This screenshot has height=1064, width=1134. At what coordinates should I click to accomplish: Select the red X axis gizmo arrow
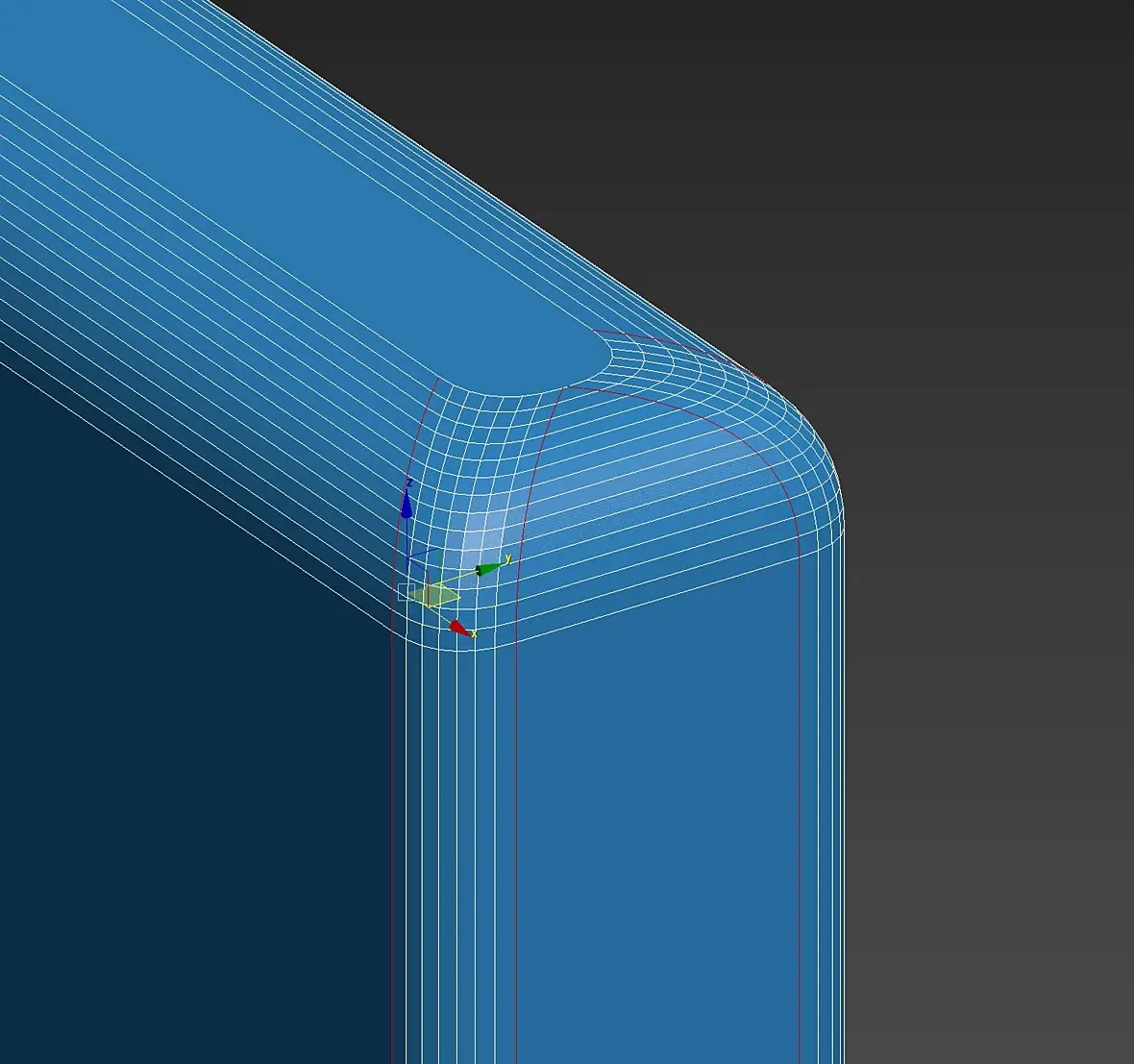[x=458, y=627]
